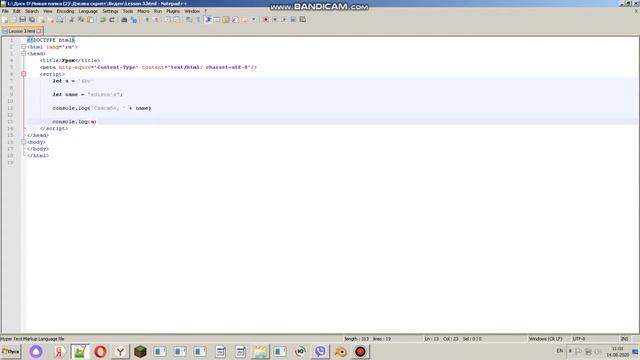The image size is (640, 360).
Task: Click the Zoom In toolbar icon
Action: (x=147, y=20)
